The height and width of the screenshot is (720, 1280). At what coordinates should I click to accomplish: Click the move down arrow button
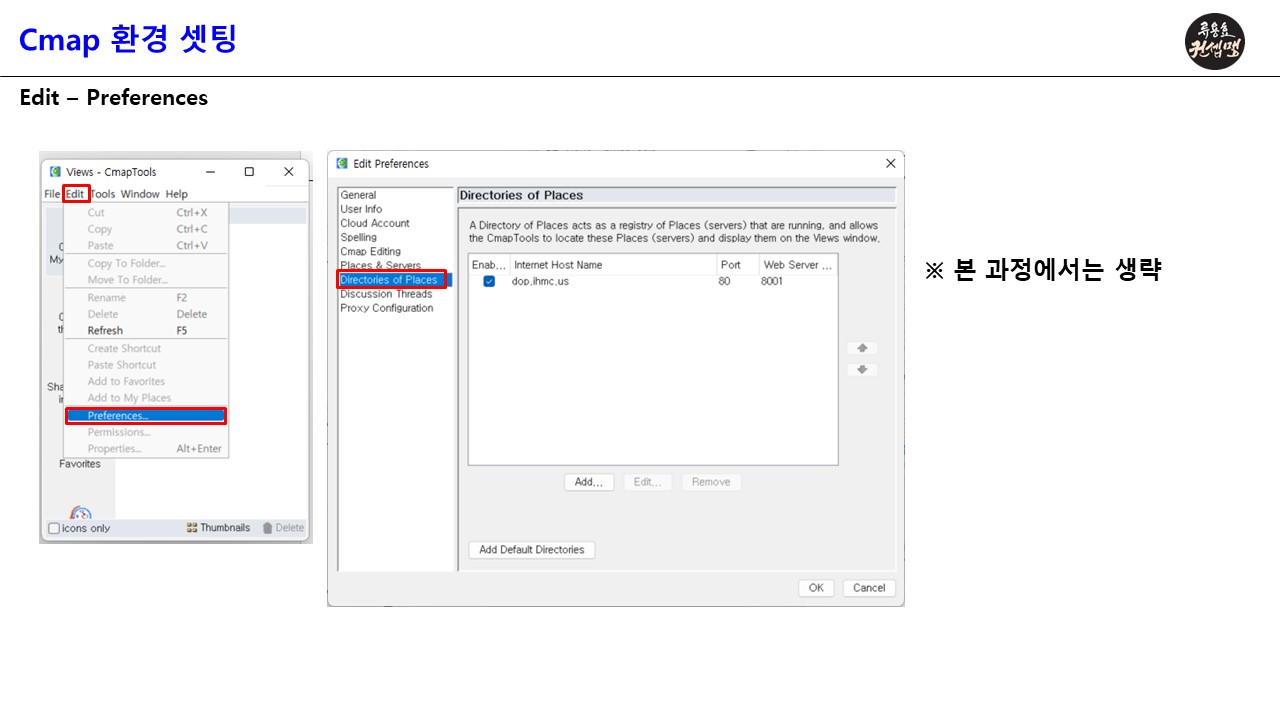[x=862, y=370]
